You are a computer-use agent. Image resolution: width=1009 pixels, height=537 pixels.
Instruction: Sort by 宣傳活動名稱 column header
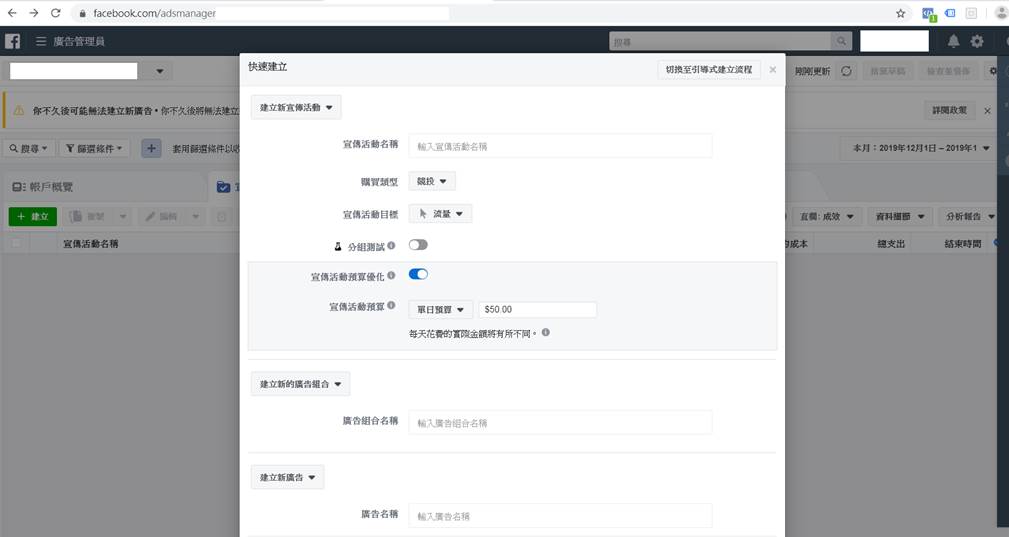click(x=91, y=244)
